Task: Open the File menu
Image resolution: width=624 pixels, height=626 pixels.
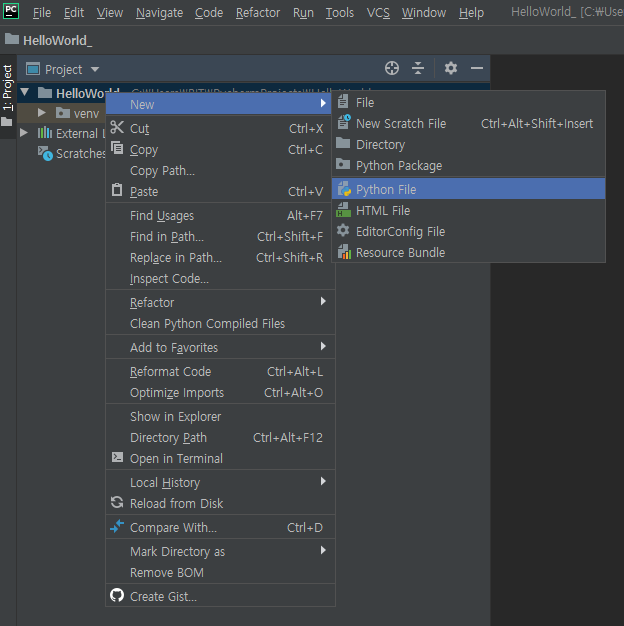Action: tap(42, 13)
